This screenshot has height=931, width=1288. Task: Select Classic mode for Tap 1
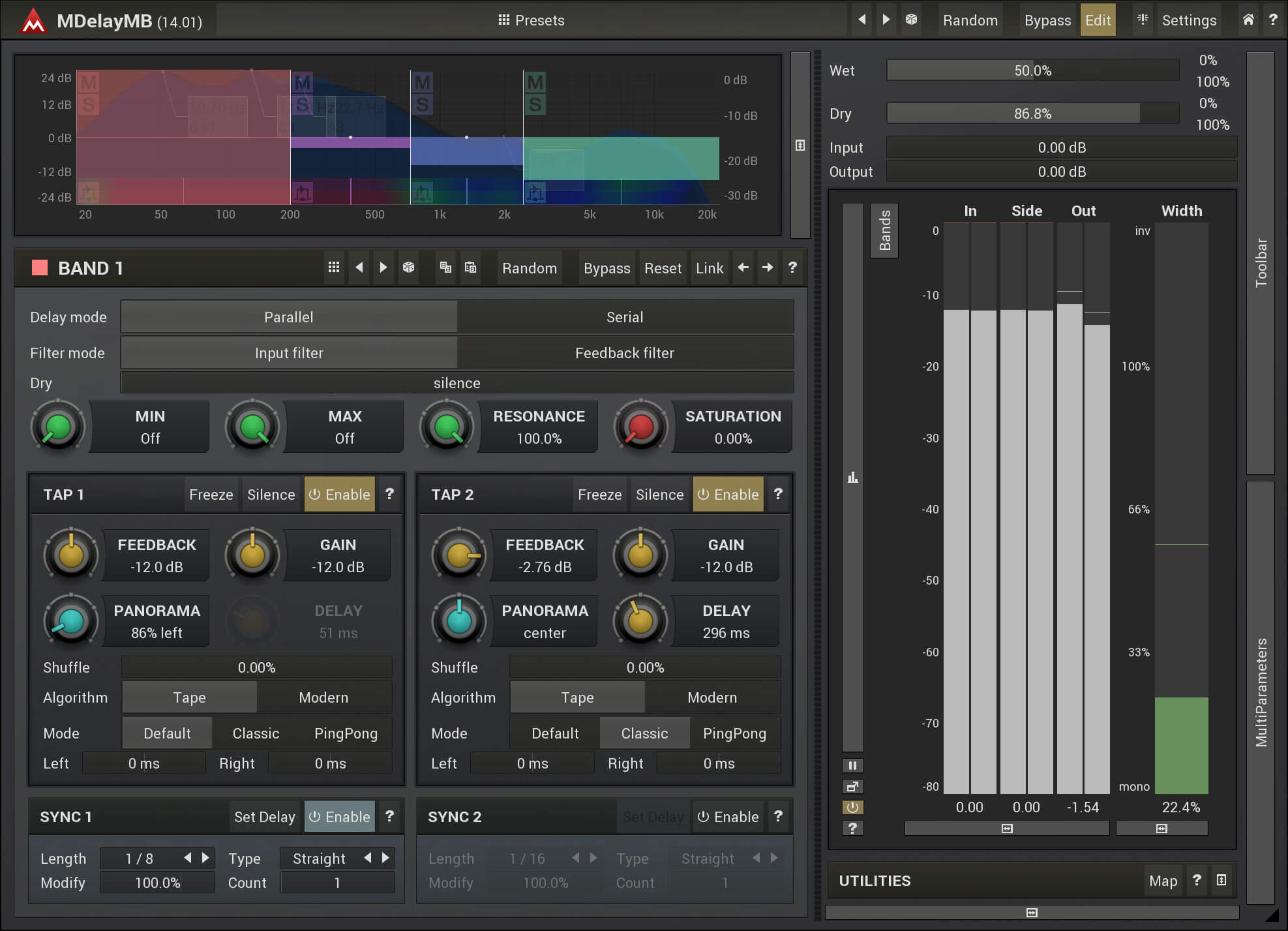(256, 733)
